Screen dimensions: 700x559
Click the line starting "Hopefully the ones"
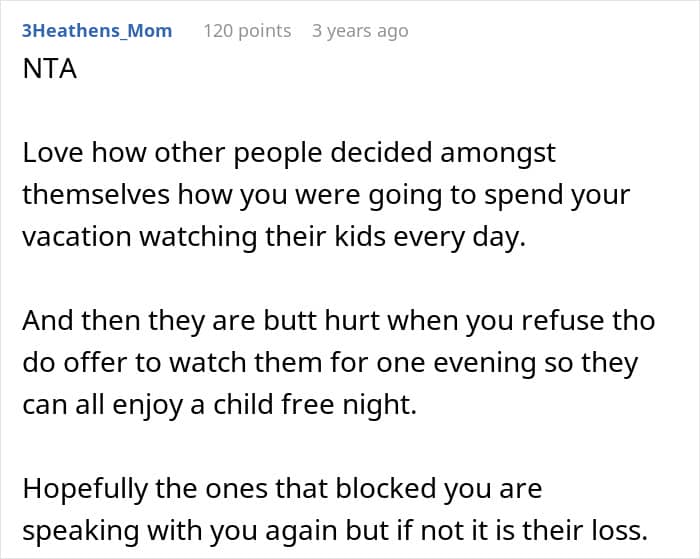pyautogui.click(x=282, y=489)
